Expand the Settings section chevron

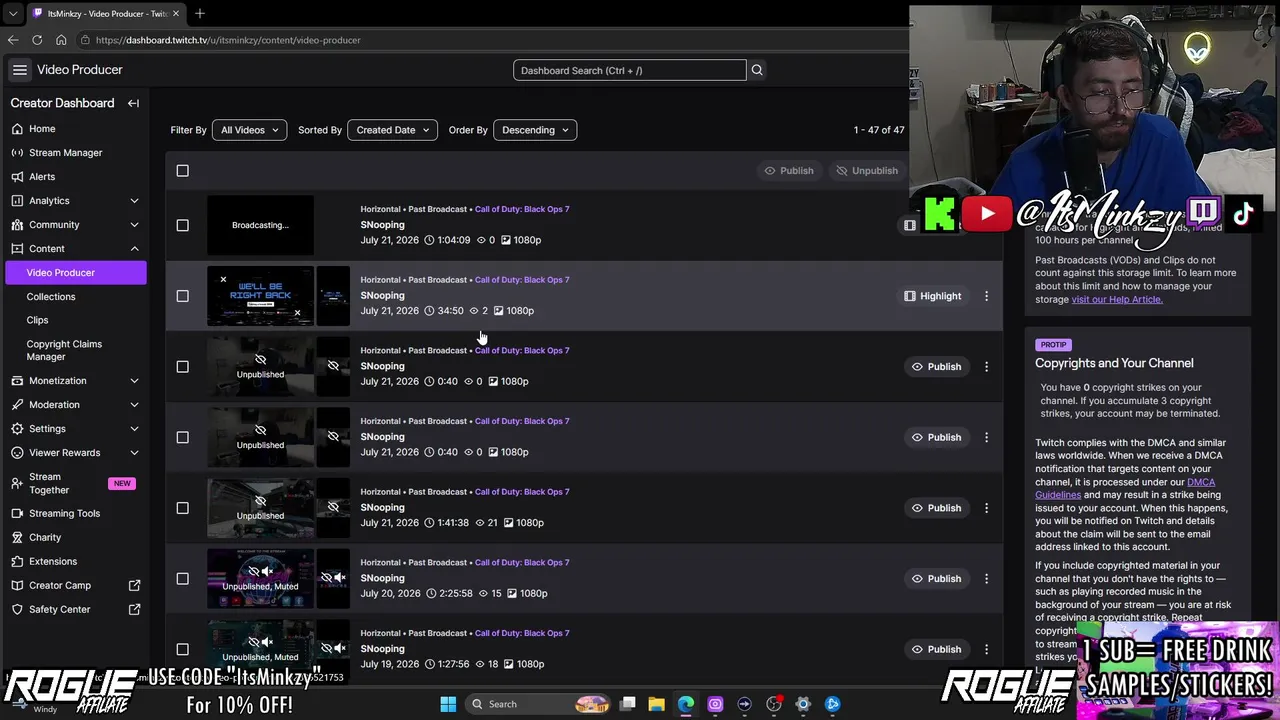point(134,429)
